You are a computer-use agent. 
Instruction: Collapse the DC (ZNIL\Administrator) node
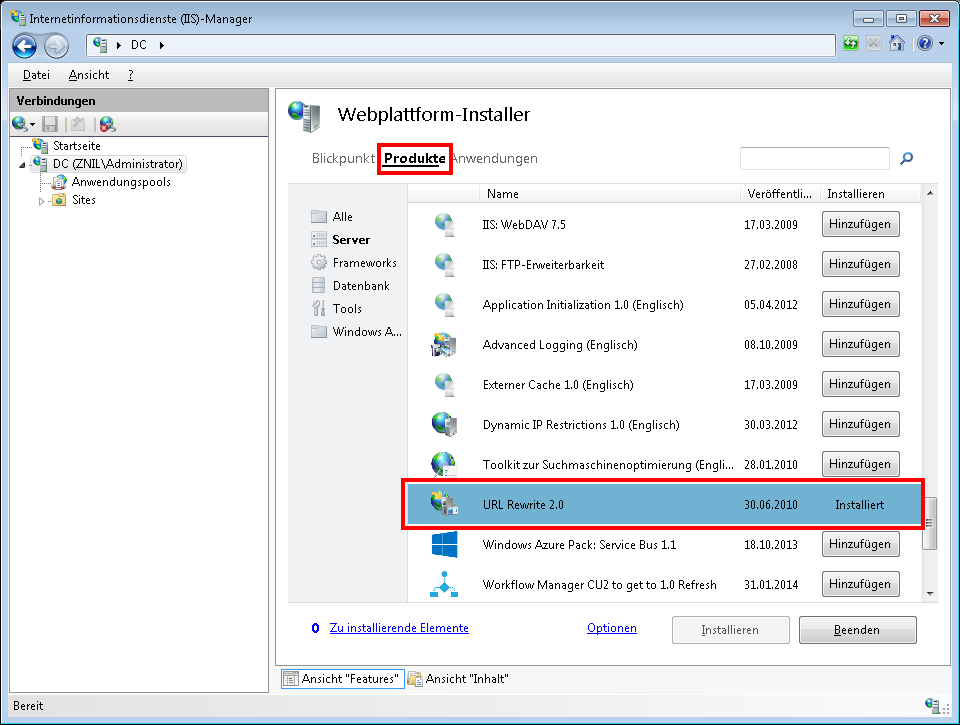coord(23,164)
